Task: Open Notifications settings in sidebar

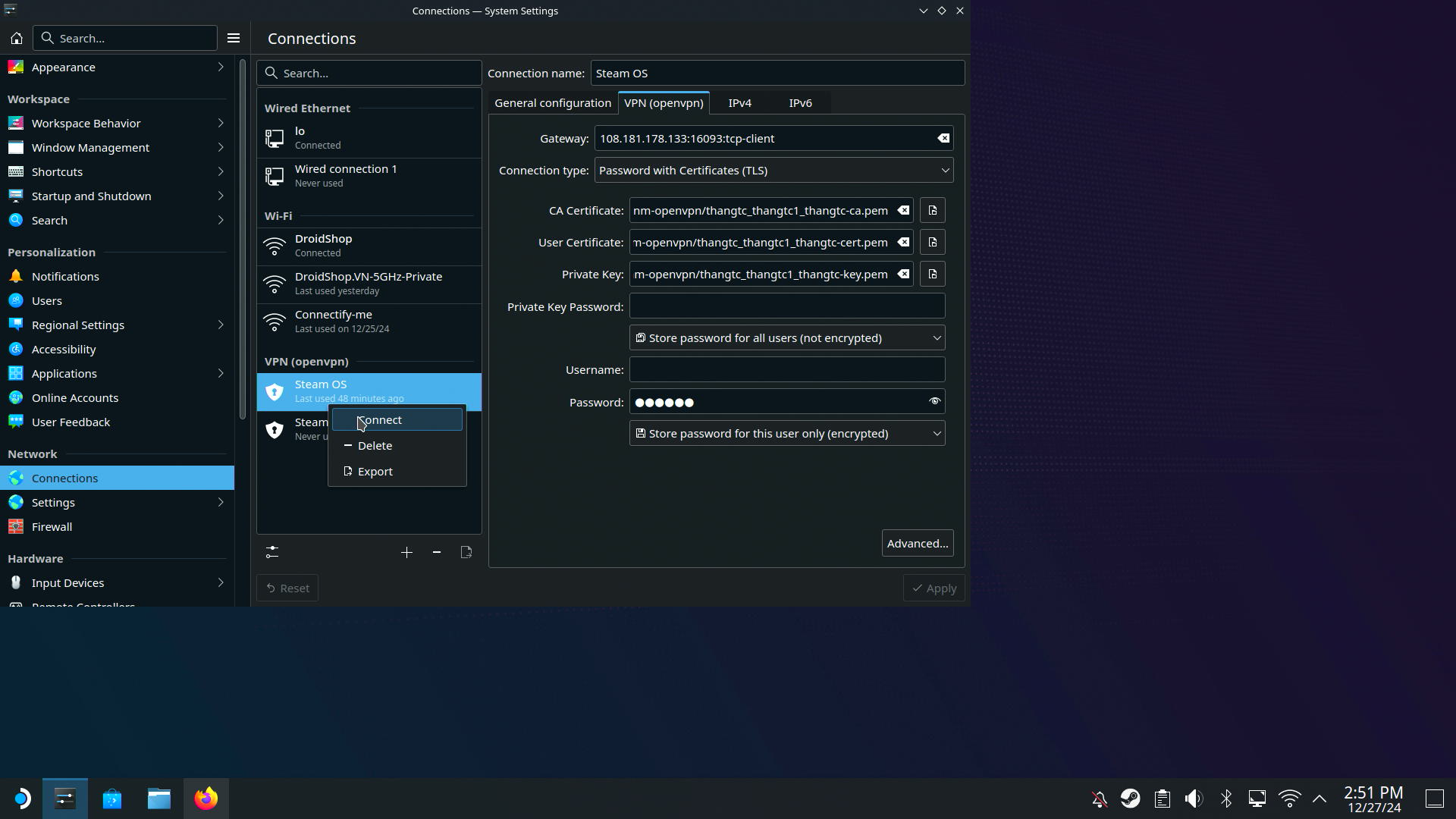Action: [117, 277]
